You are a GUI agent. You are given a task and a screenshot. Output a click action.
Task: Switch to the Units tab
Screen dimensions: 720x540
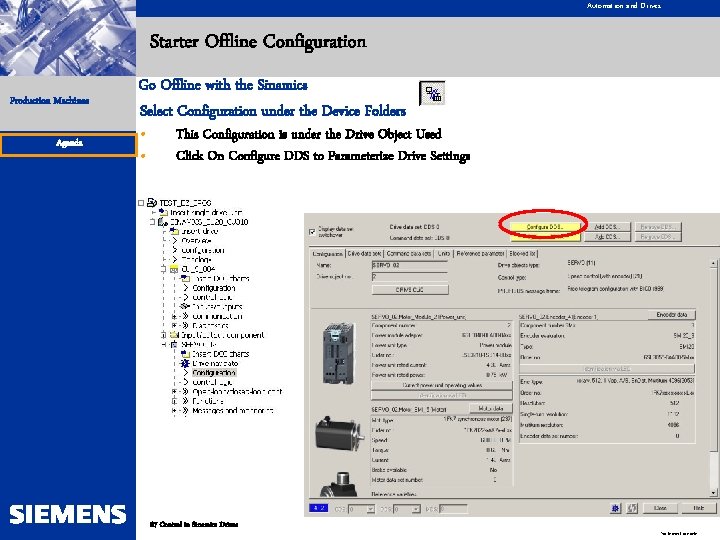(444, 253)
